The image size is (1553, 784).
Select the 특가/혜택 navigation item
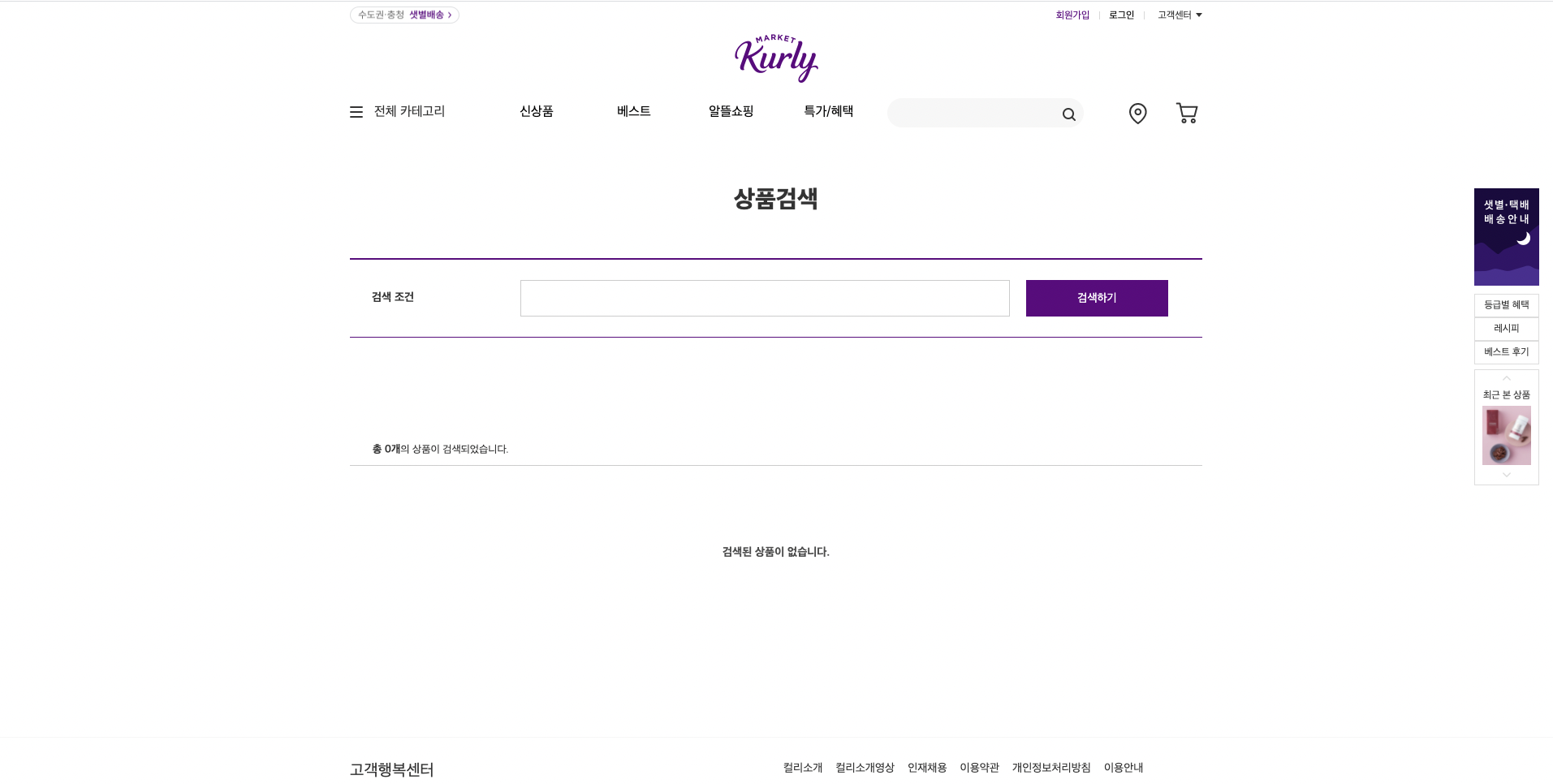click(x=828, y=111)
